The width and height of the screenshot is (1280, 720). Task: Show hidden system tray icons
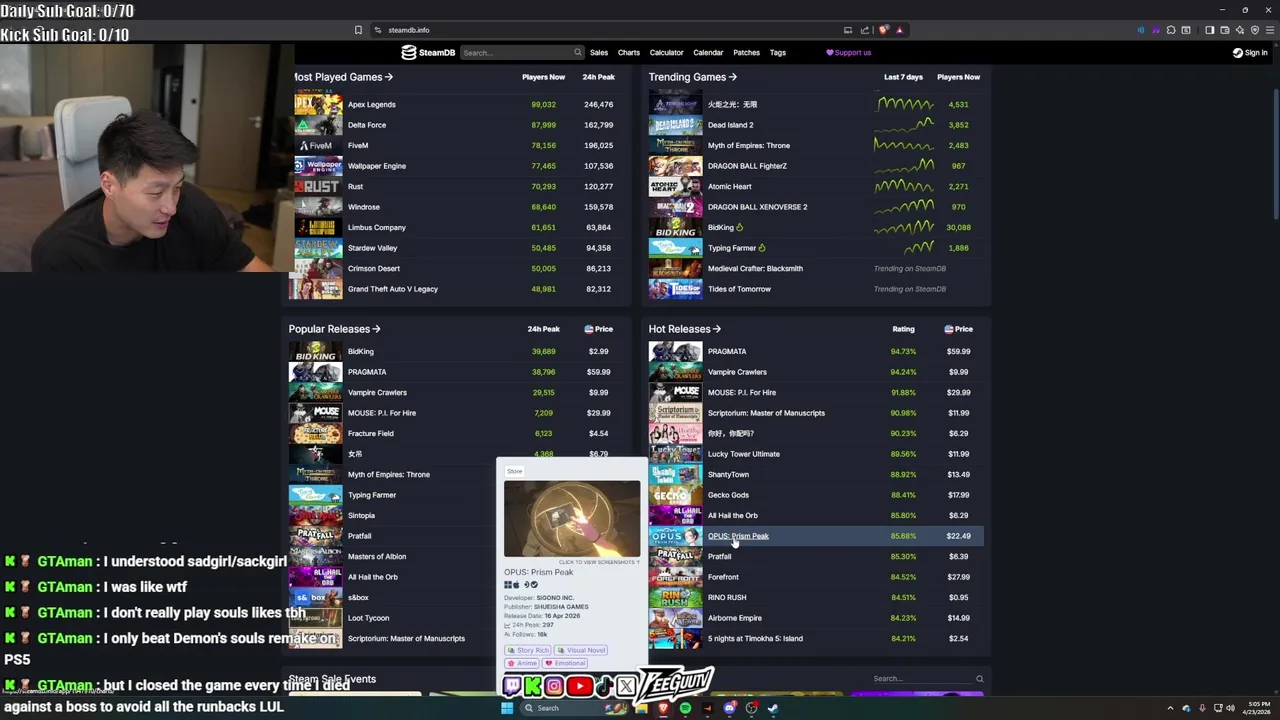pos(1170,708)
